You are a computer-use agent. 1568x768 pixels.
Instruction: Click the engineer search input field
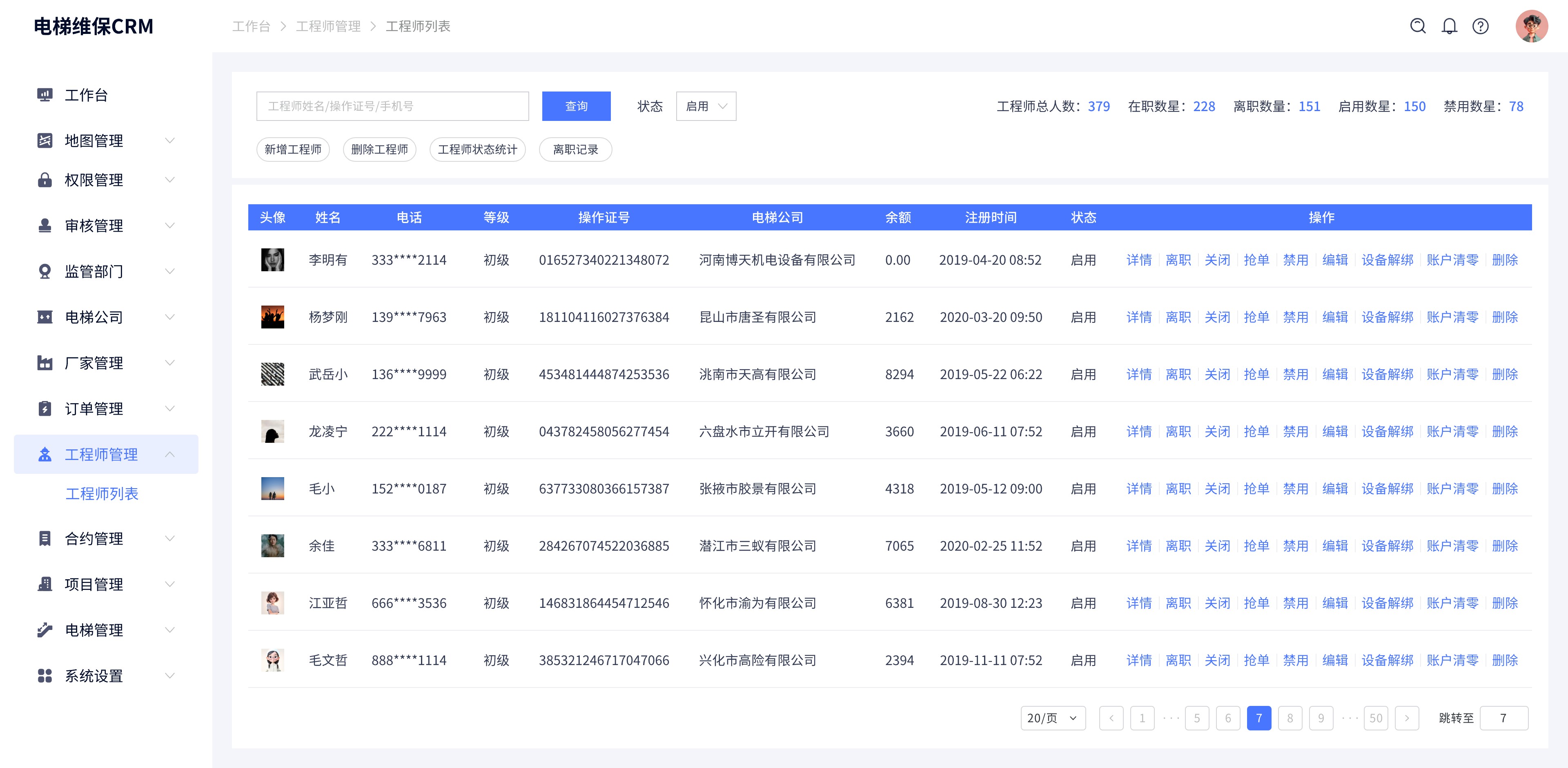(x=392, y=106)
